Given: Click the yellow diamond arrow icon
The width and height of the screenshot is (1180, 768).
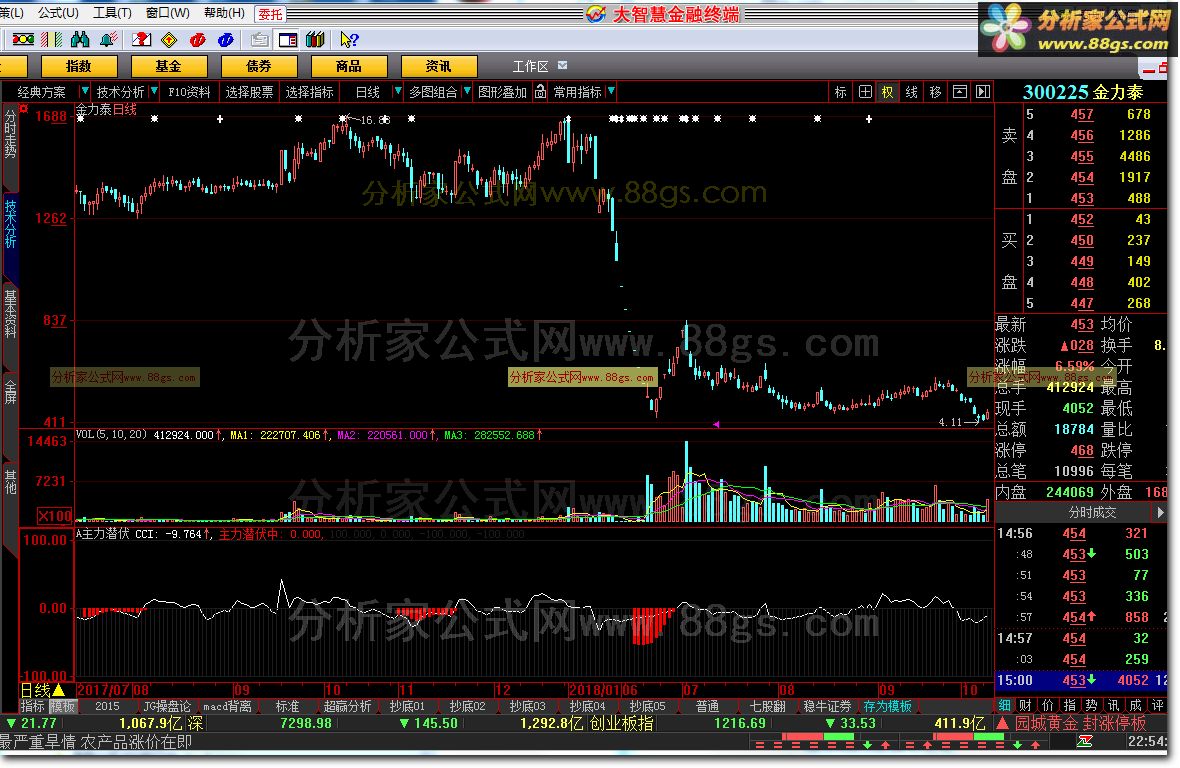Looking at the screenshot, I should click(169, 40).
